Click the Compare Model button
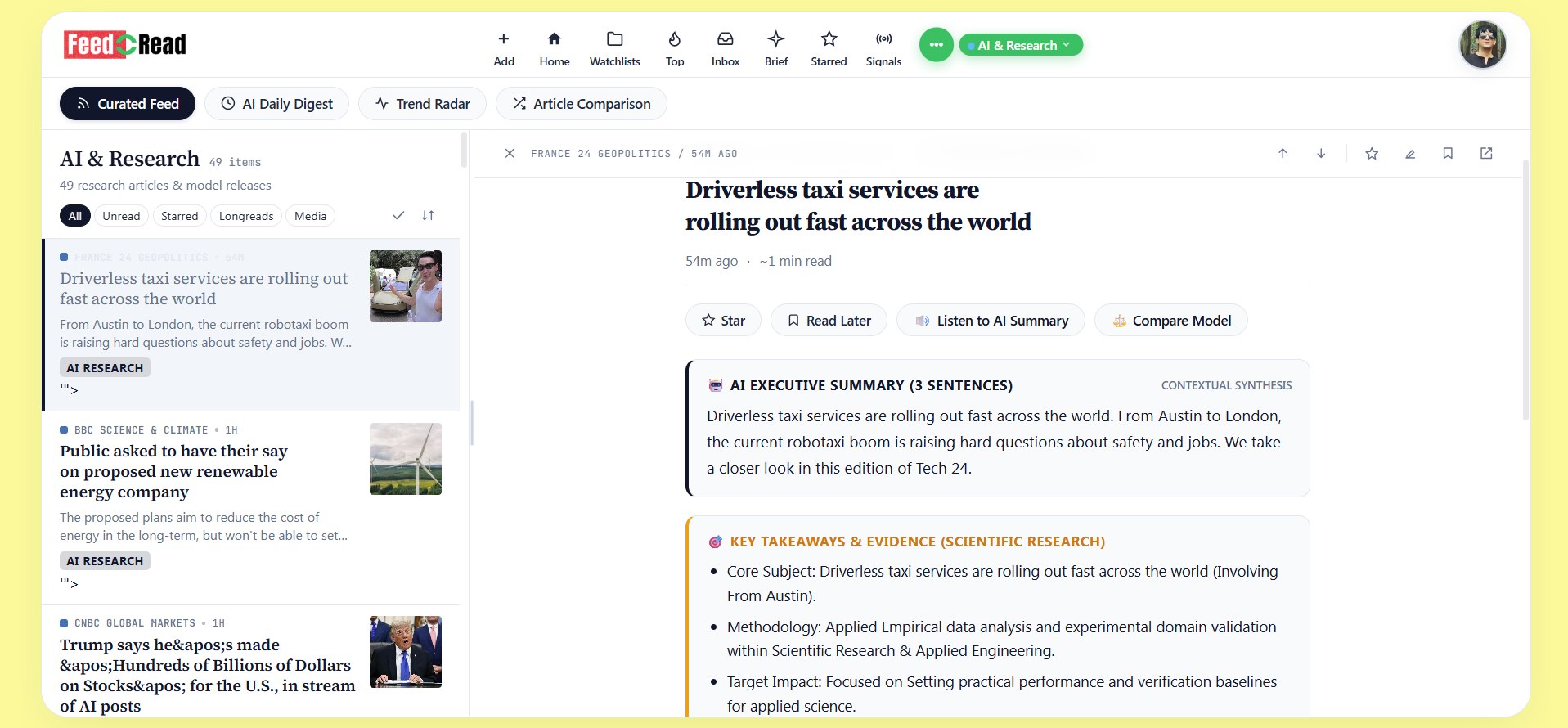Image resolution: width=1568 pixels, height=728 pixels. [x=1171, y=321]
